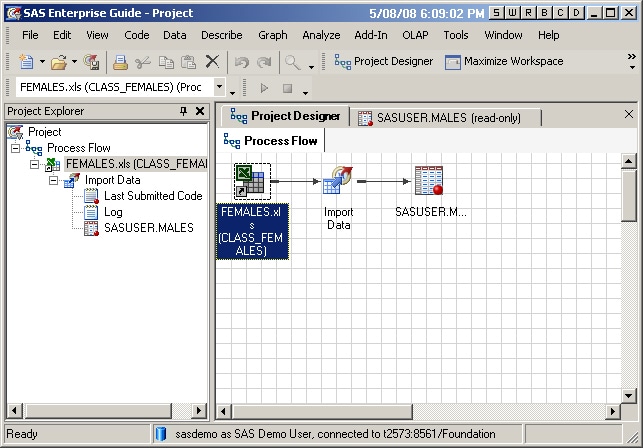This screenshot has height=448, width=643.
Task: Open the Analyze menu
Action: (321, 35)
